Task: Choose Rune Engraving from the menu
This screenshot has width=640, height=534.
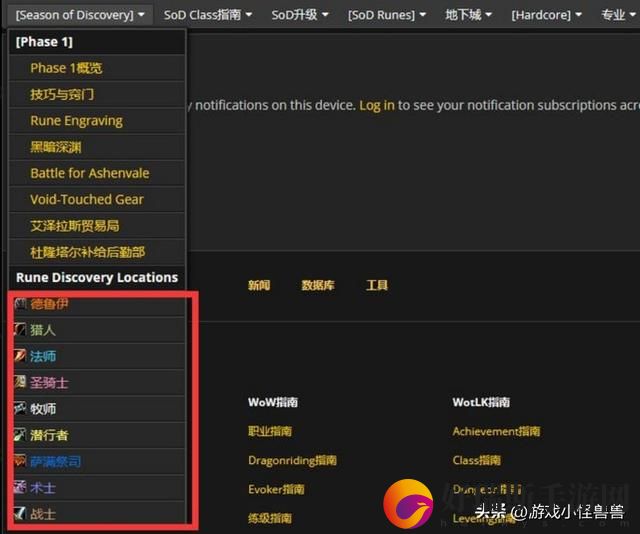Action: click(97, 120)
